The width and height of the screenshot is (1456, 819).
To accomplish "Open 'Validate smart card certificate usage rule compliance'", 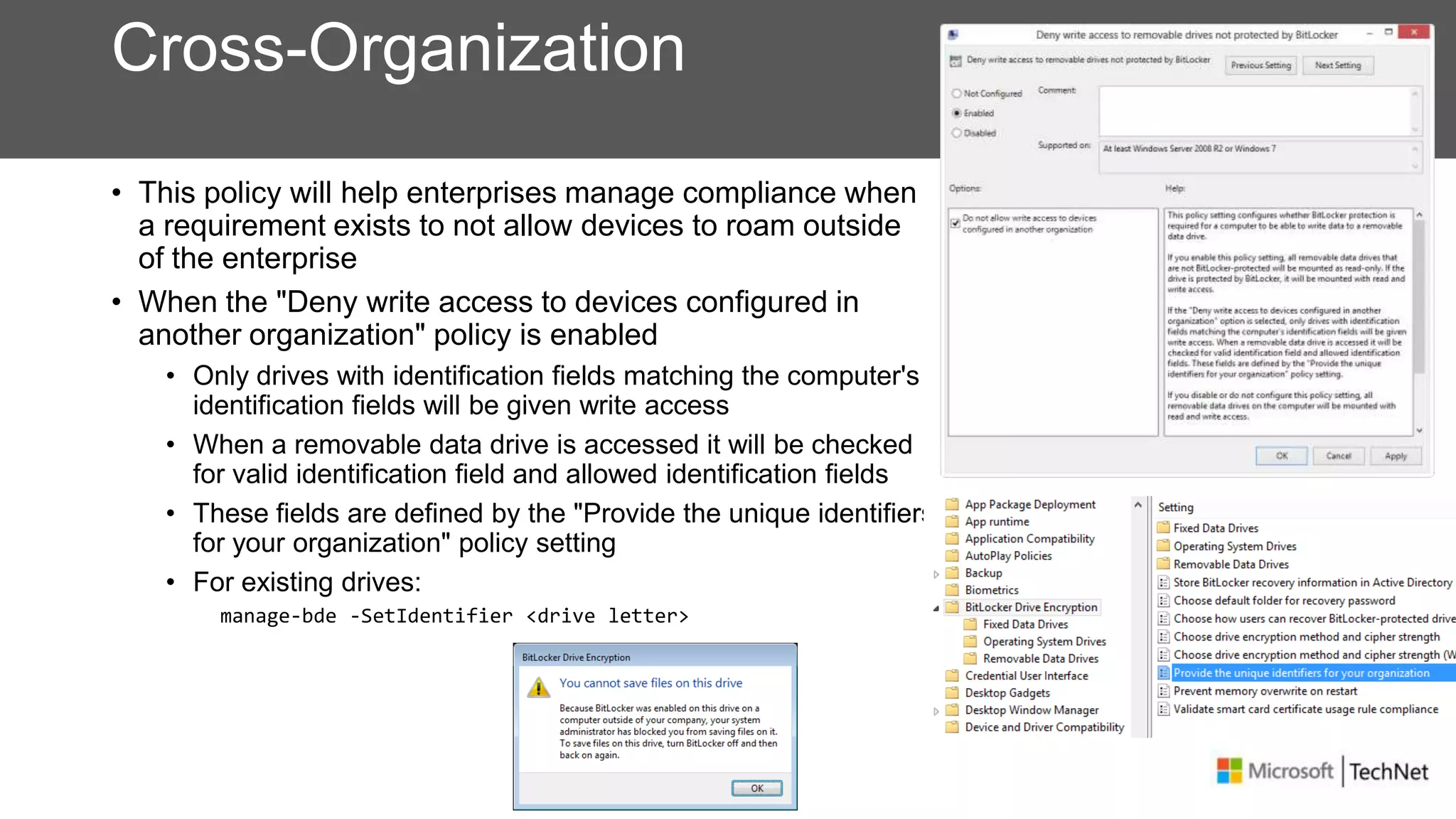I will (1305, 709).
